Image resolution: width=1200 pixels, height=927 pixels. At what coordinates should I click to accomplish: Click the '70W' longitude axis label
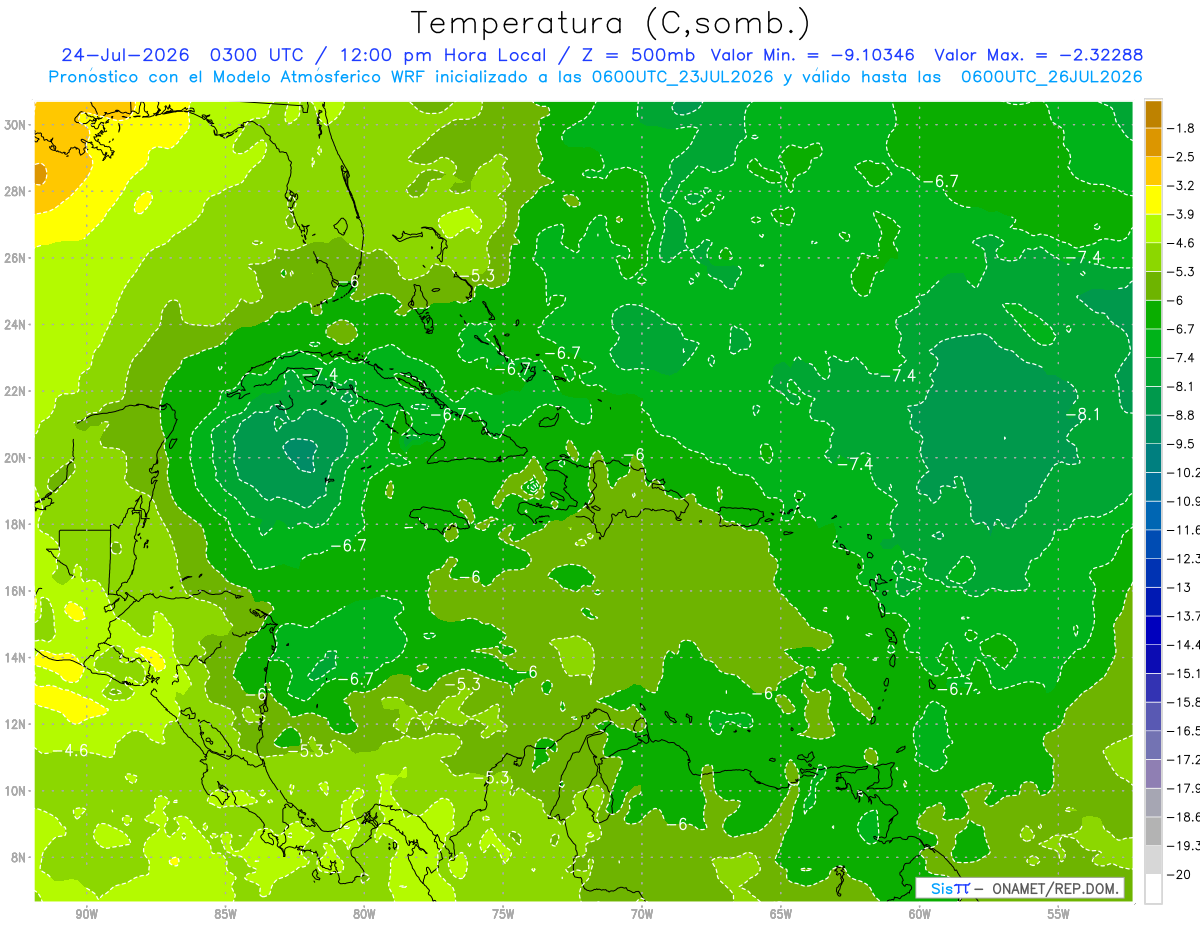pyautogui.click(x=642, y=914)
